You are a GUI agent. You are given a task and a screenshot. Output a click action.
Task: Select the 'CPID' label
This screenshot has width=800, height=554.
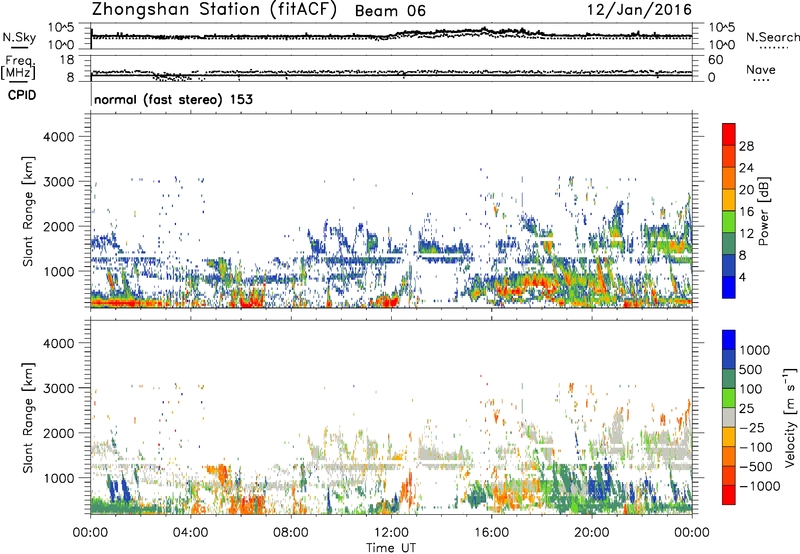click(x=22, y=95)
